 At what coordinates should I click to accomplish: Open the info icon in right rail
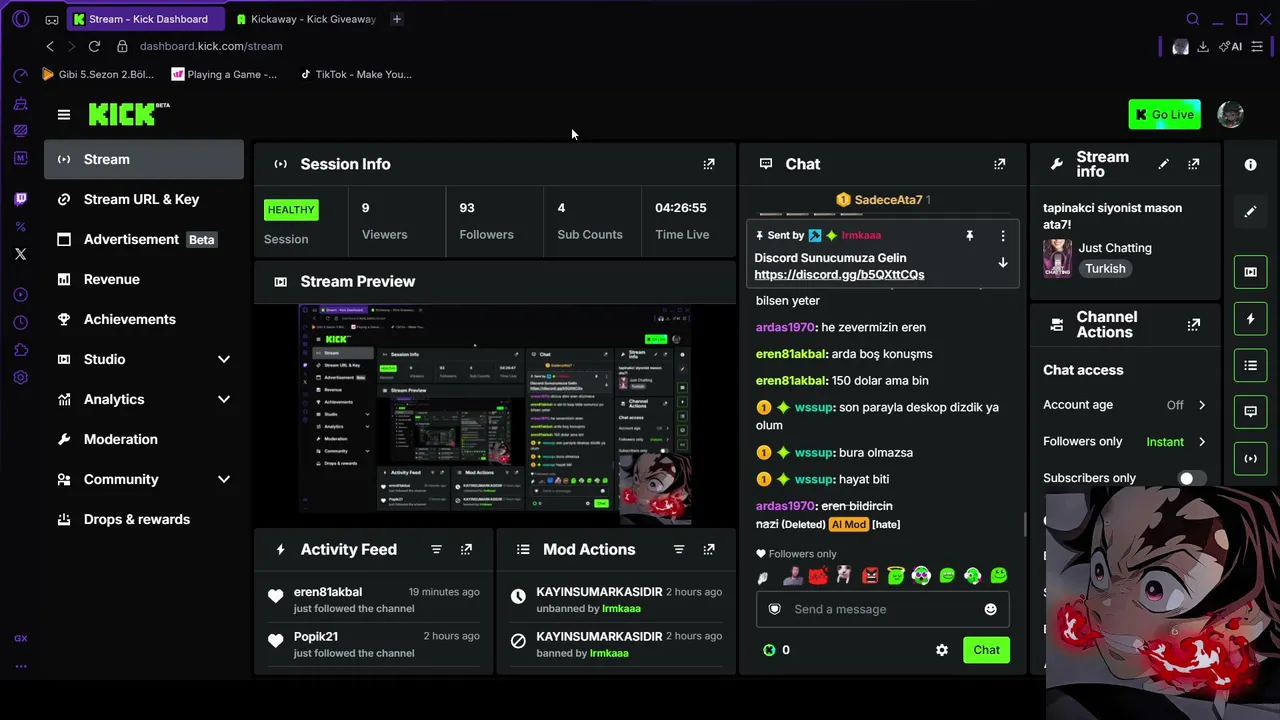pyautogui.click(x=1250, y=165)
